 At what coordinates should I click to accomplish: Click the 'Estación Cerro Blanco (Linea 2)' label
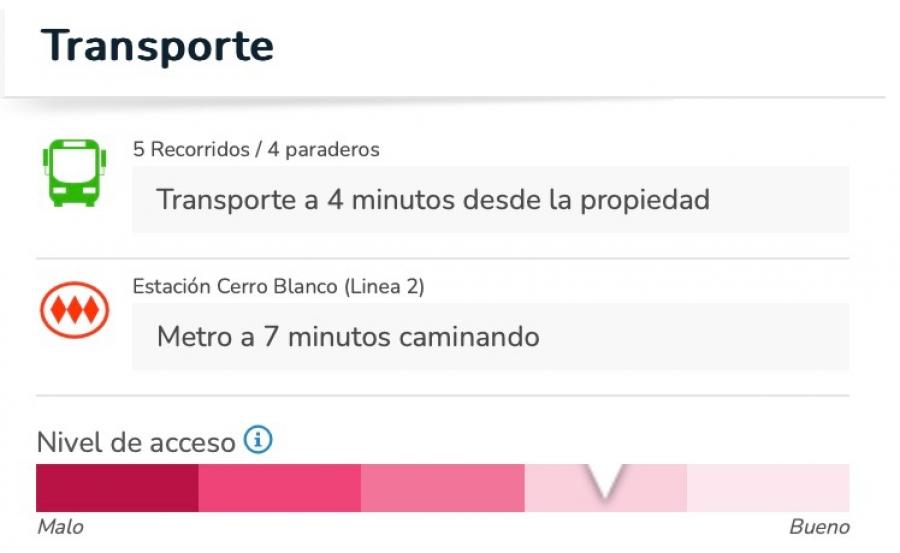278,286
